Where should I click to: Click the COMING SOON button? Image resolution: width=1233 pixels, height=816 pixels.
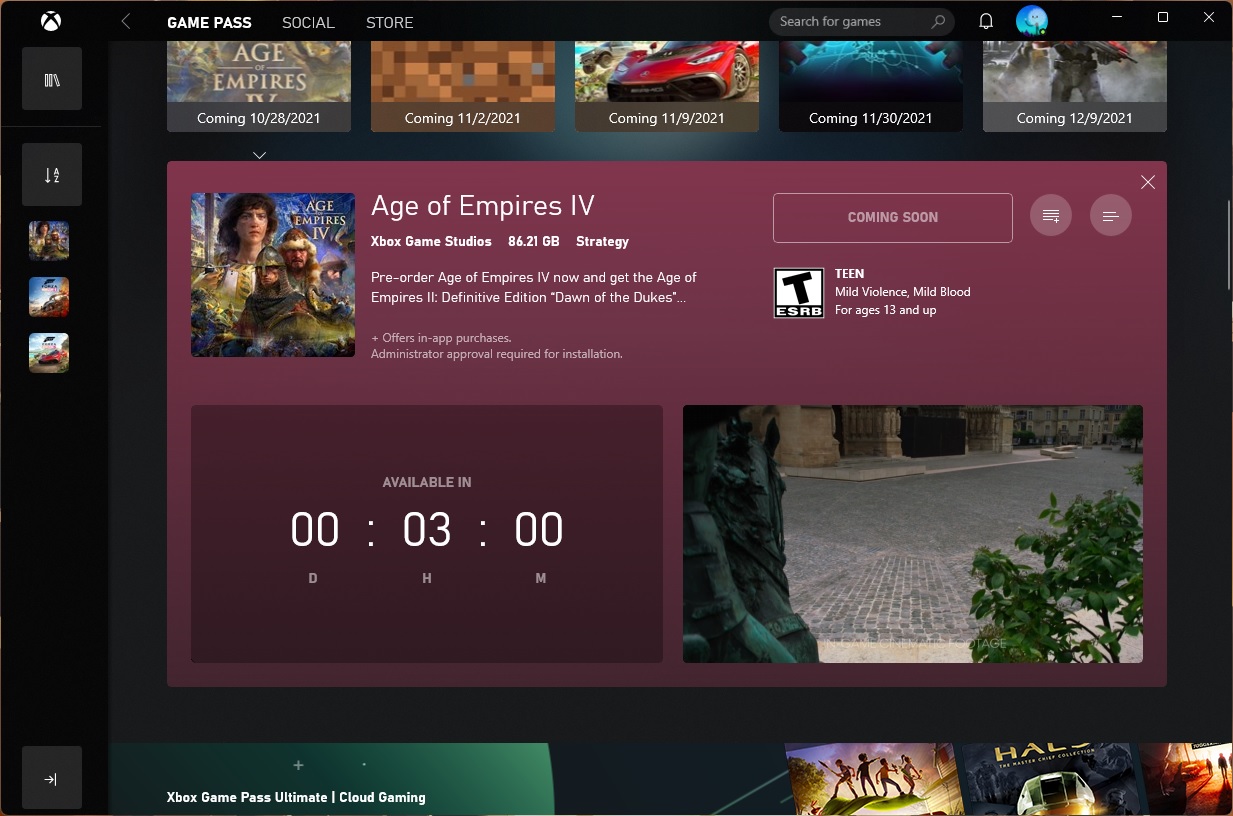[x=893, y=217]
